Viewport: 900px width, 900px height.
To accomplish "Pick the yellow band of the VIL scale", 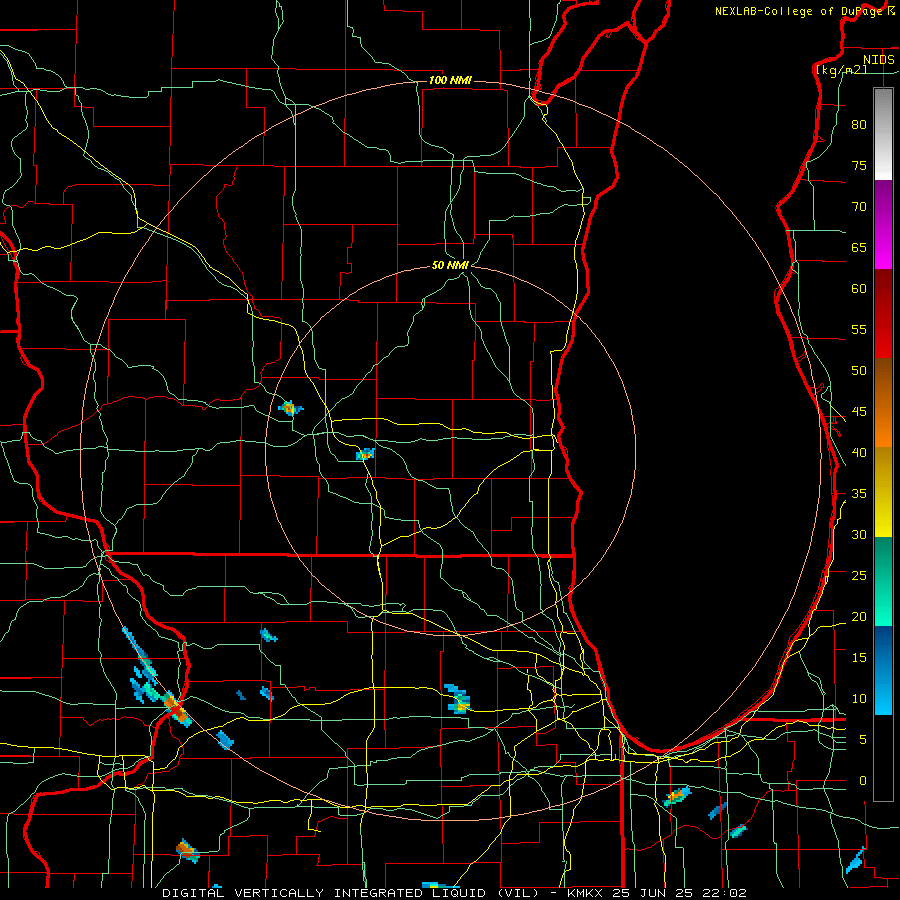I will point(883,492).
